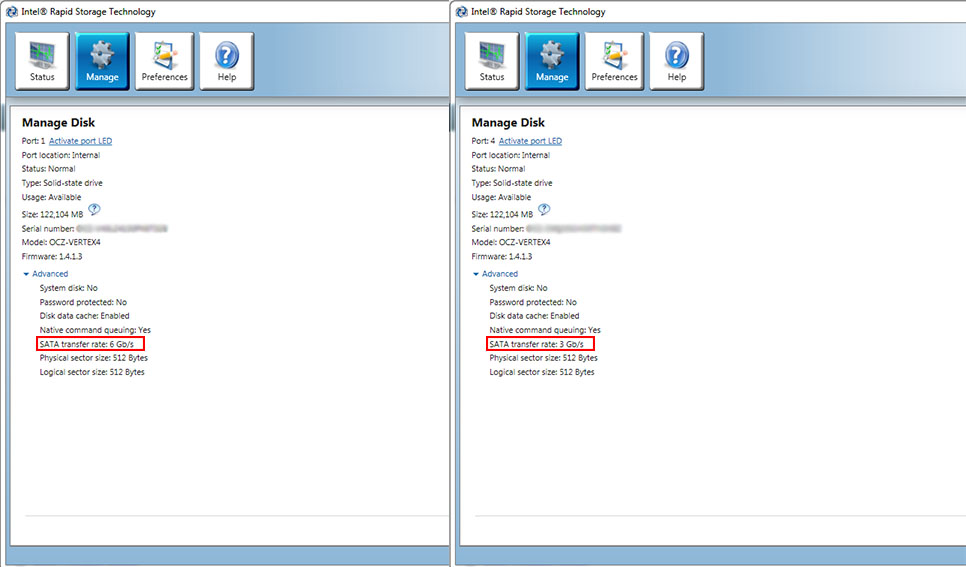Click Model OCZ-VERTEX4 text in right window
966x567 pixels.
click(x=511, y=242)
